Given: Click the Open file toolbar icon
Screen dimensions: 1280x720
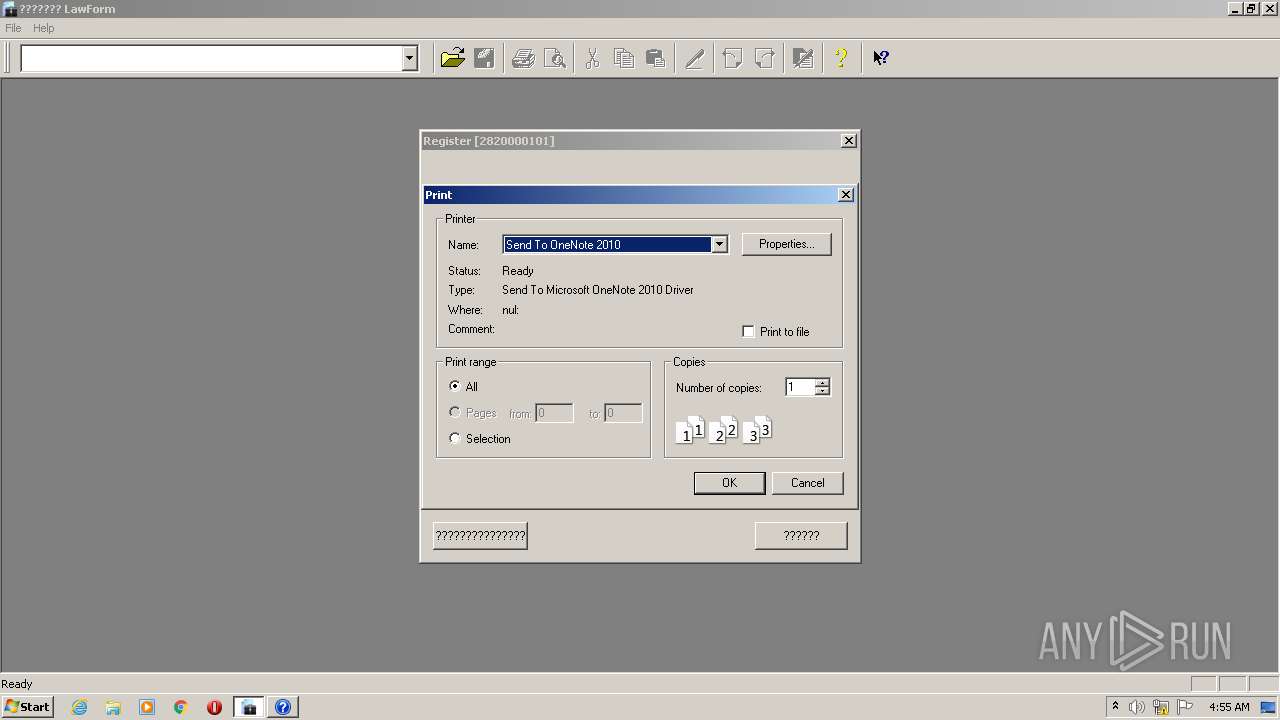Looking at the screenshot, I should pyautogui.click(x=453, y=58).
